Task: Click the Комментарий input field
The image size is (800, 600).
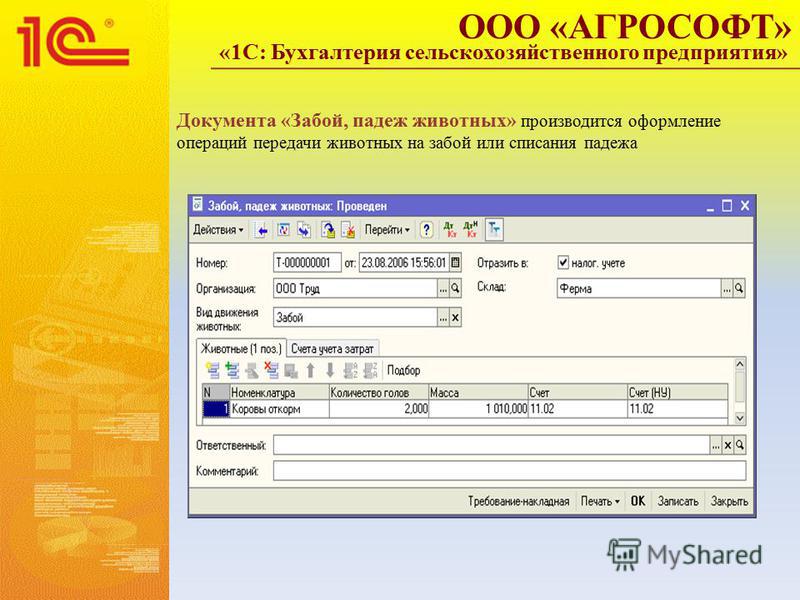Action: (509, 470)
